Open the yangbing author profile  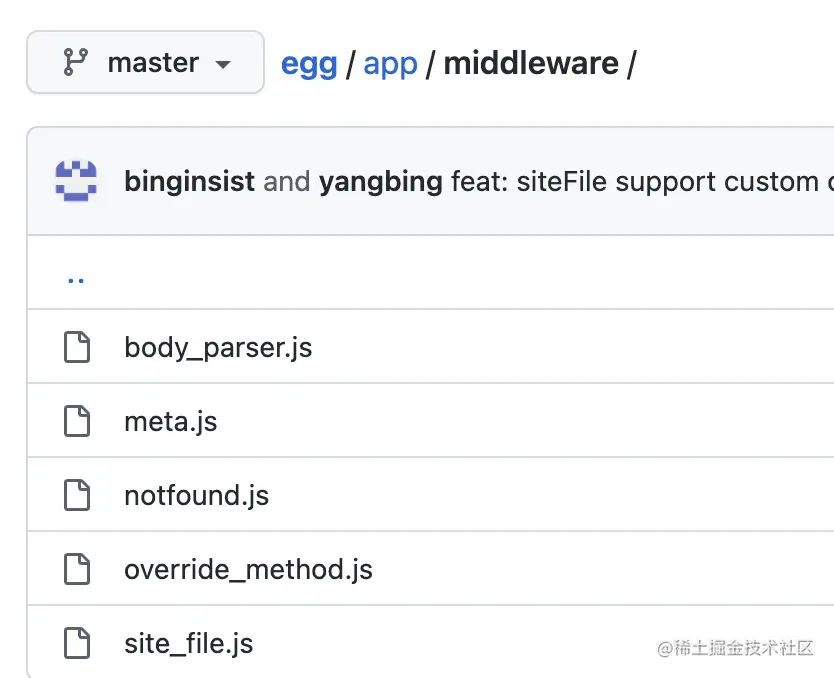pos(380,182)
